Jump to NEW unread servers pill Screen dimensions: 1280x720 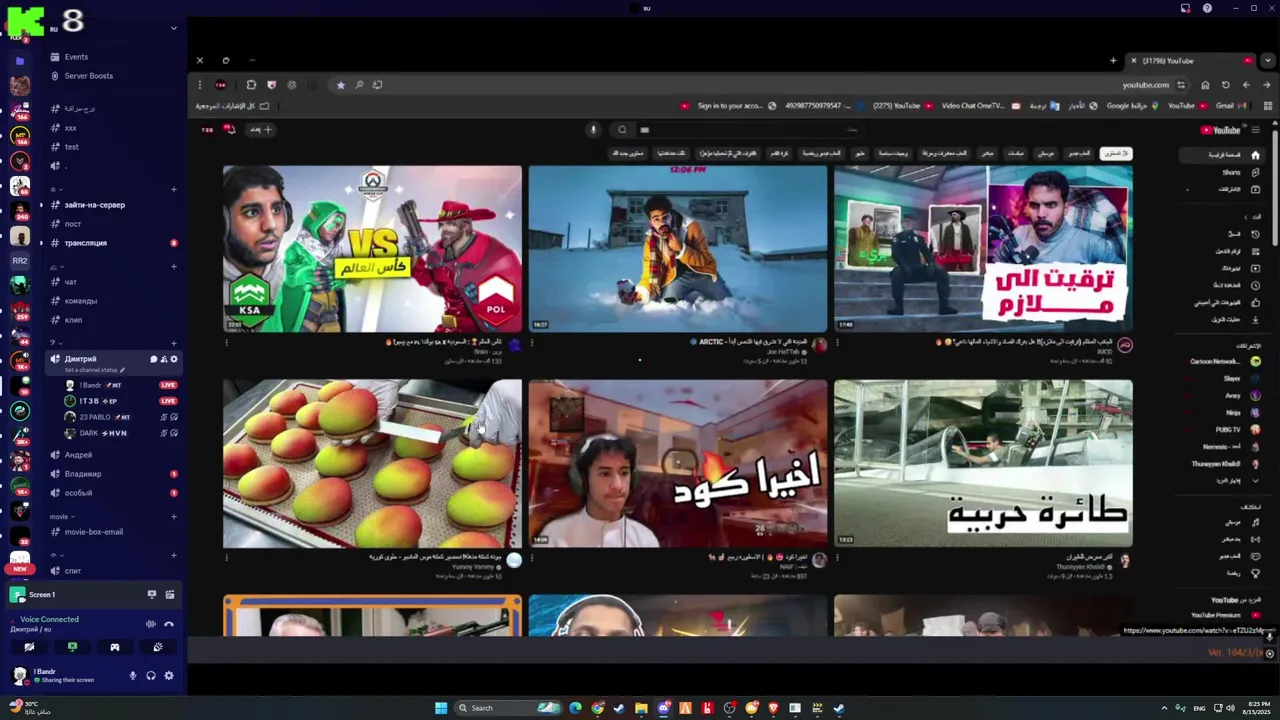[20, 569]
